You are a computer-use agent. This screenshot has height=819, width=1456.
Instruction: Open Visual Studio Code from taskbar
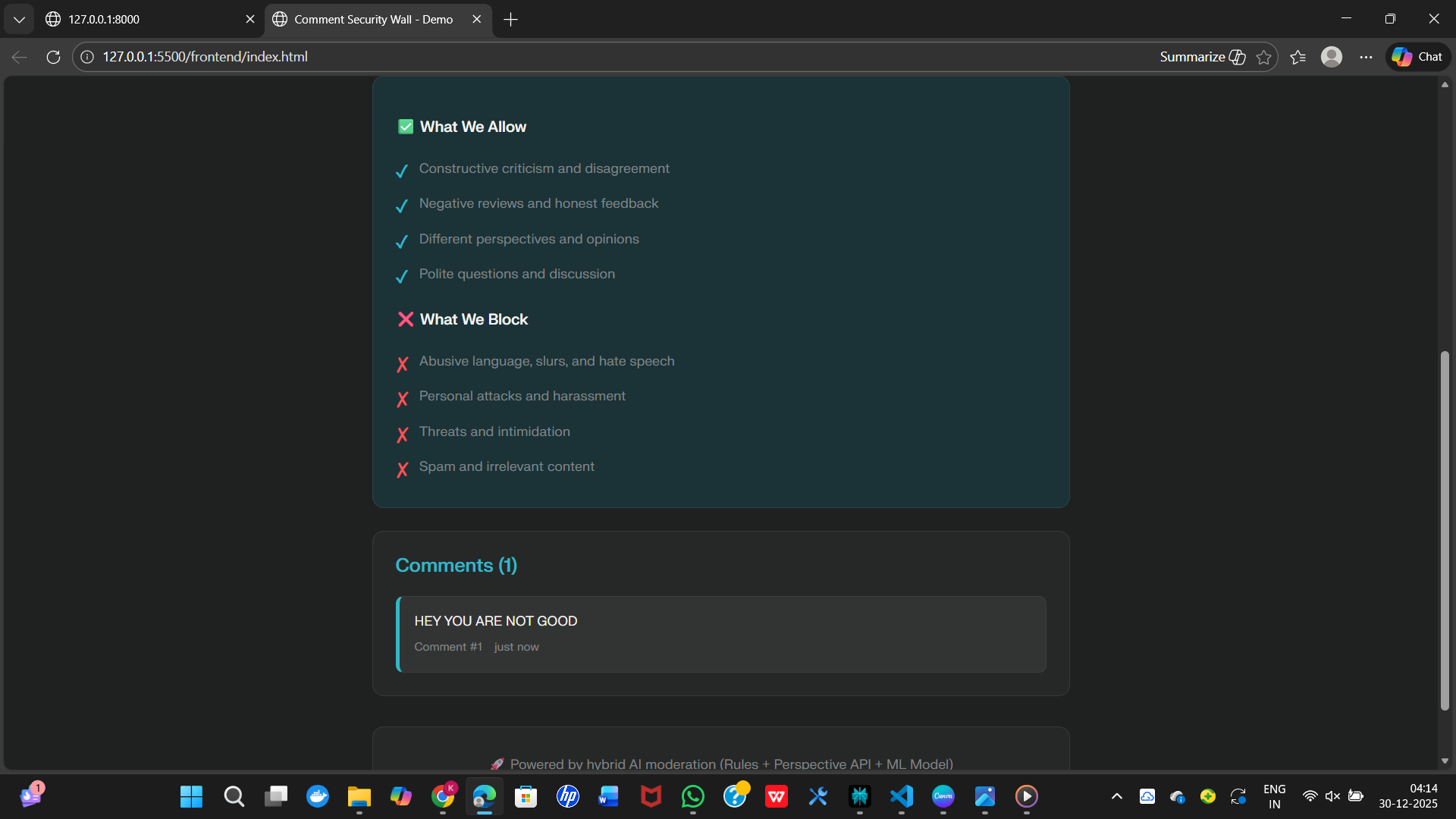coord(902,796)
